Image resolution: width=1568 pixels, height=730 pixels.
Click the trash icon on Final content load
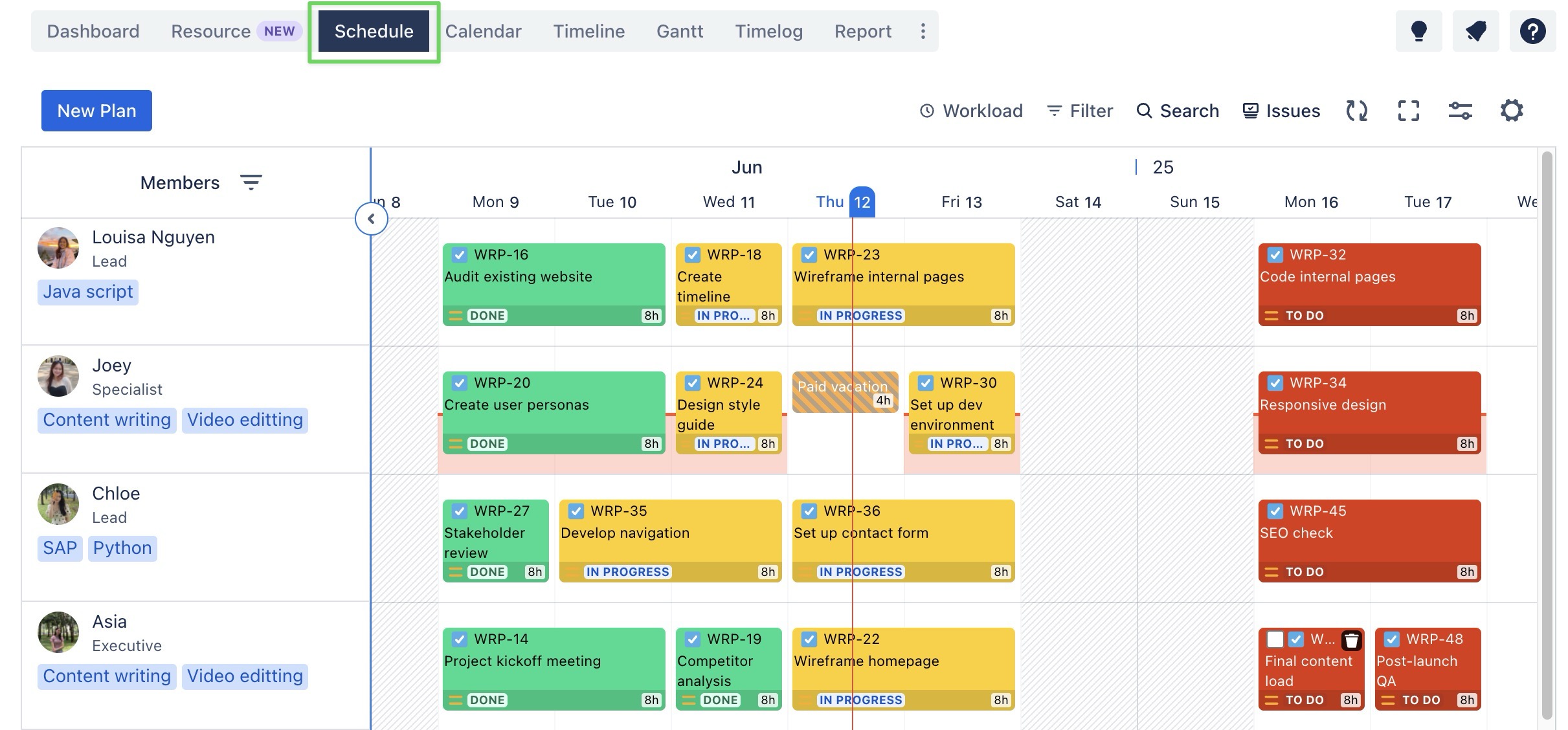[1351, 640]
